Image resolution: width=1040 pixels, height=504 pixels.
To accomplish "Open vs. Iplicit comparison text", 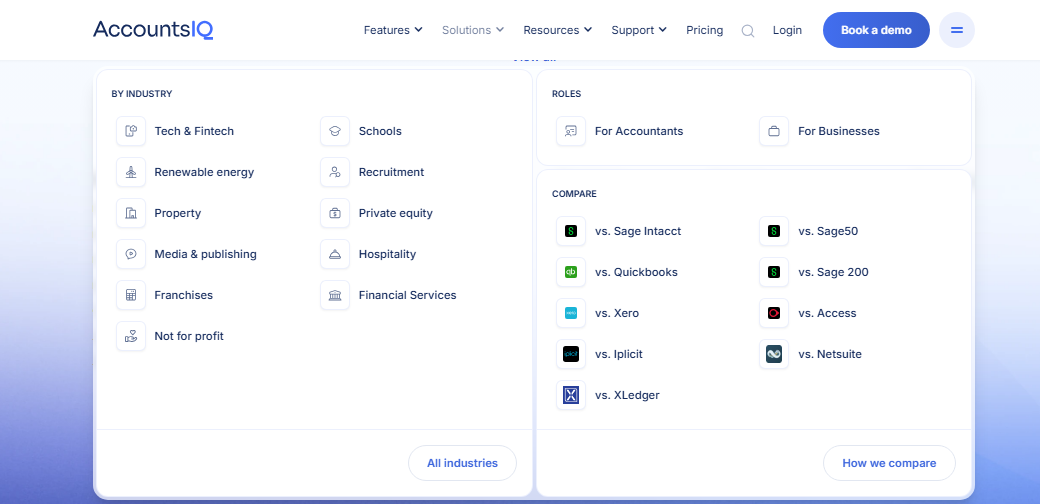I will [x=619, y=354].
